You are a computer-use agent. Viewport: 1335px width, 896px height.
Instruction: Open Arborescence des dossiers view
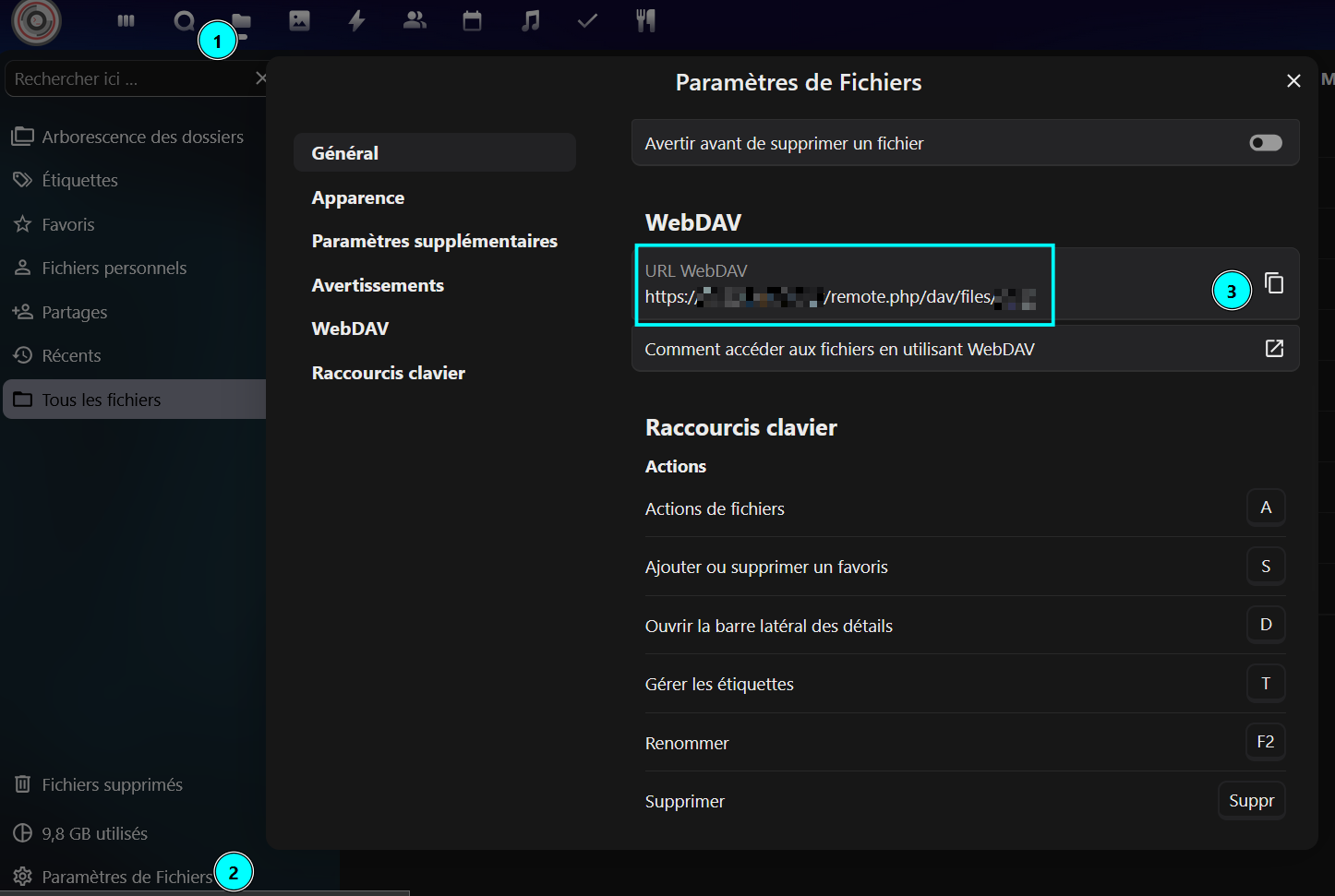pos(142,137)
